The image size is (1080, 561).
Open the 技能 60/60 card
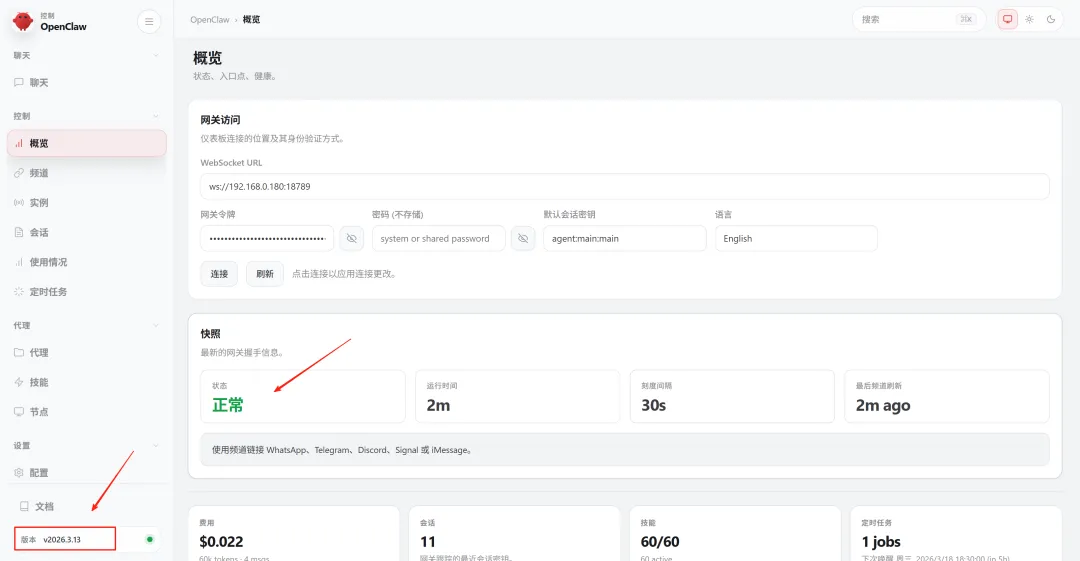(735, 534)
